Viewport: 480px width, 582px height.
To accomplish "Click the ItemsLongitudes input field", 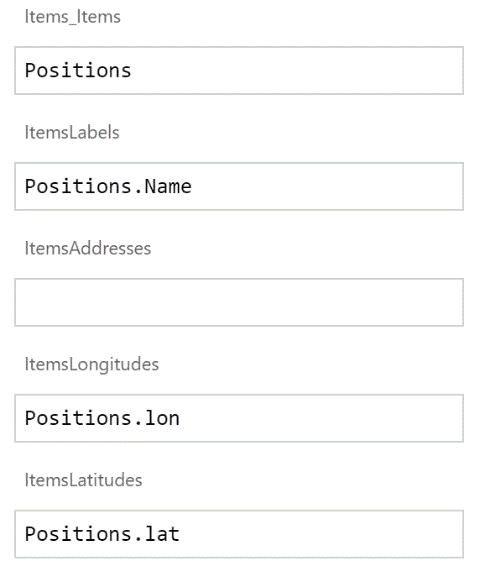I will tap(239, 418).
